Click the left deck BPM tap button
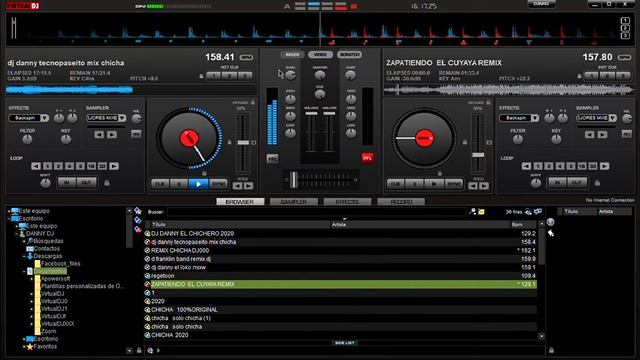The width and height of the screenshot is (640, 360). tap(246, 58)
